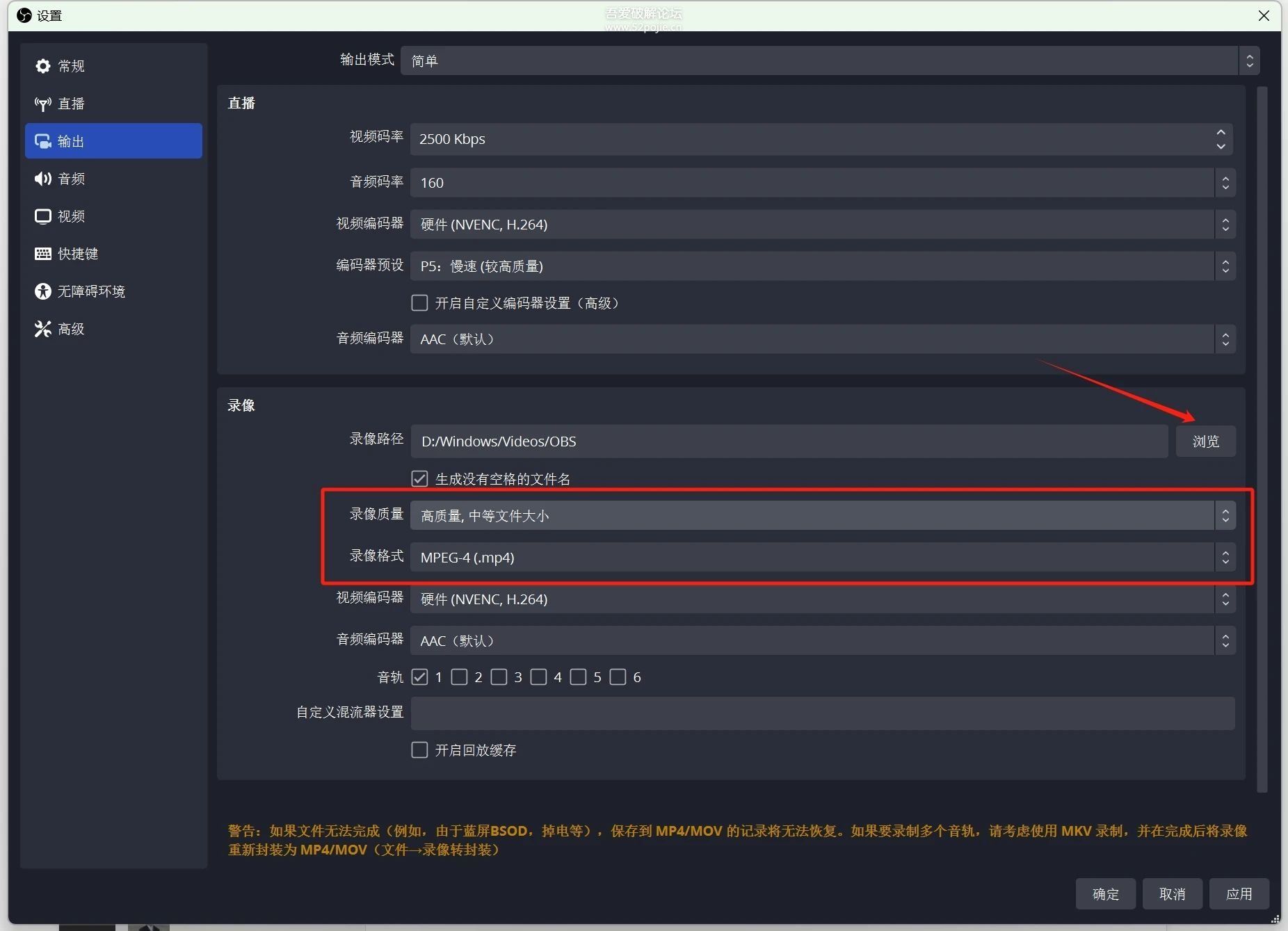Click the OBS logo in title bar
Screen dimensions: 1288x931
pos(24,15)
